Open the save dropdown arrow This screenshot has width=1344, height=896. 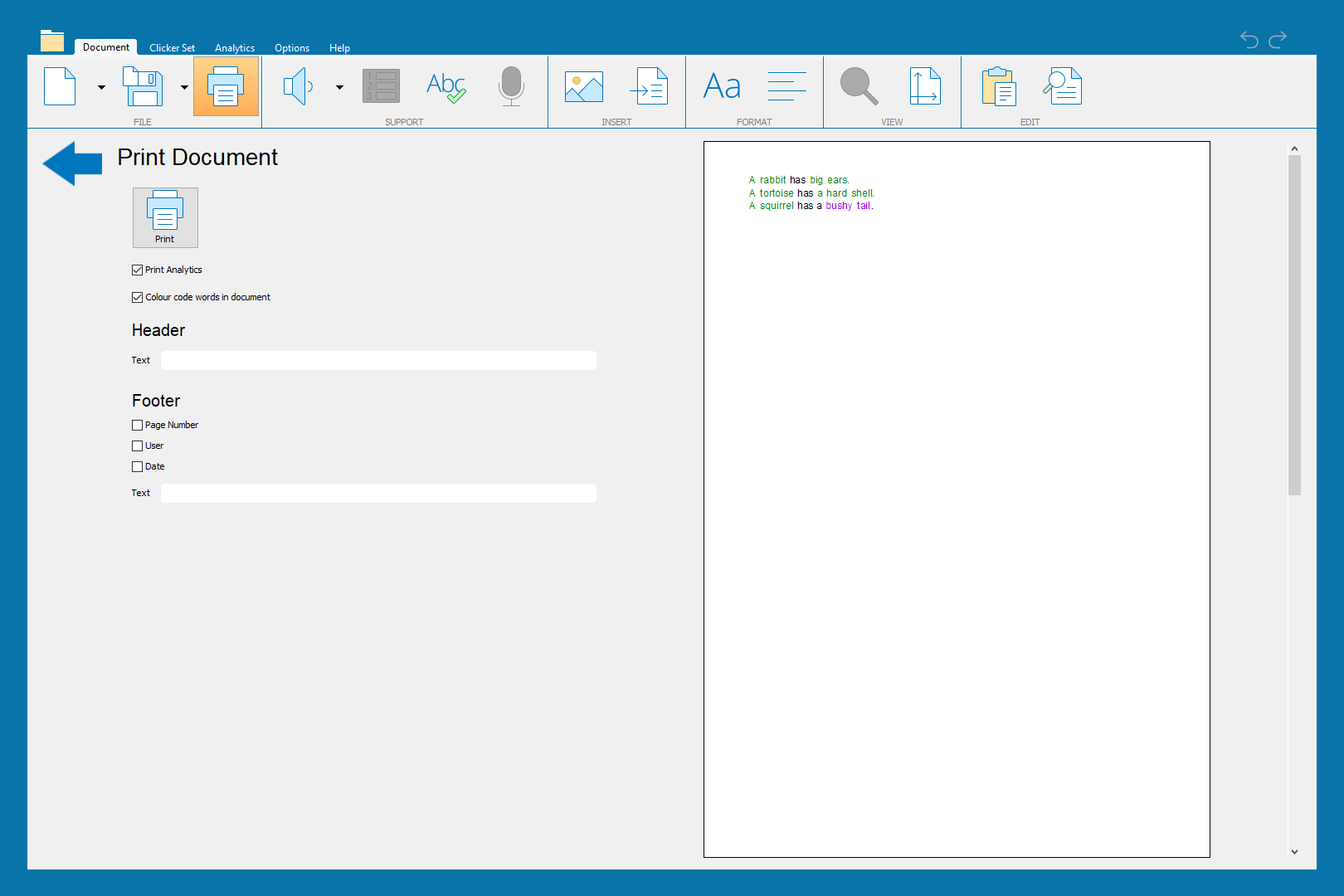pyautogui.click(x=184, y=87)
